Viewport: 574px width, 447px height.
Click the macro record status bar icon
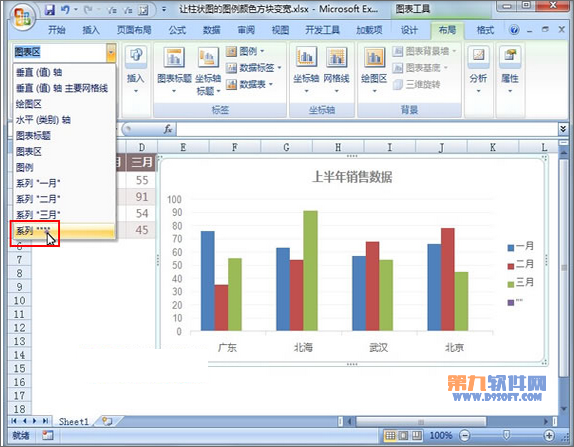pyautogui.click(x=48, y=435)
